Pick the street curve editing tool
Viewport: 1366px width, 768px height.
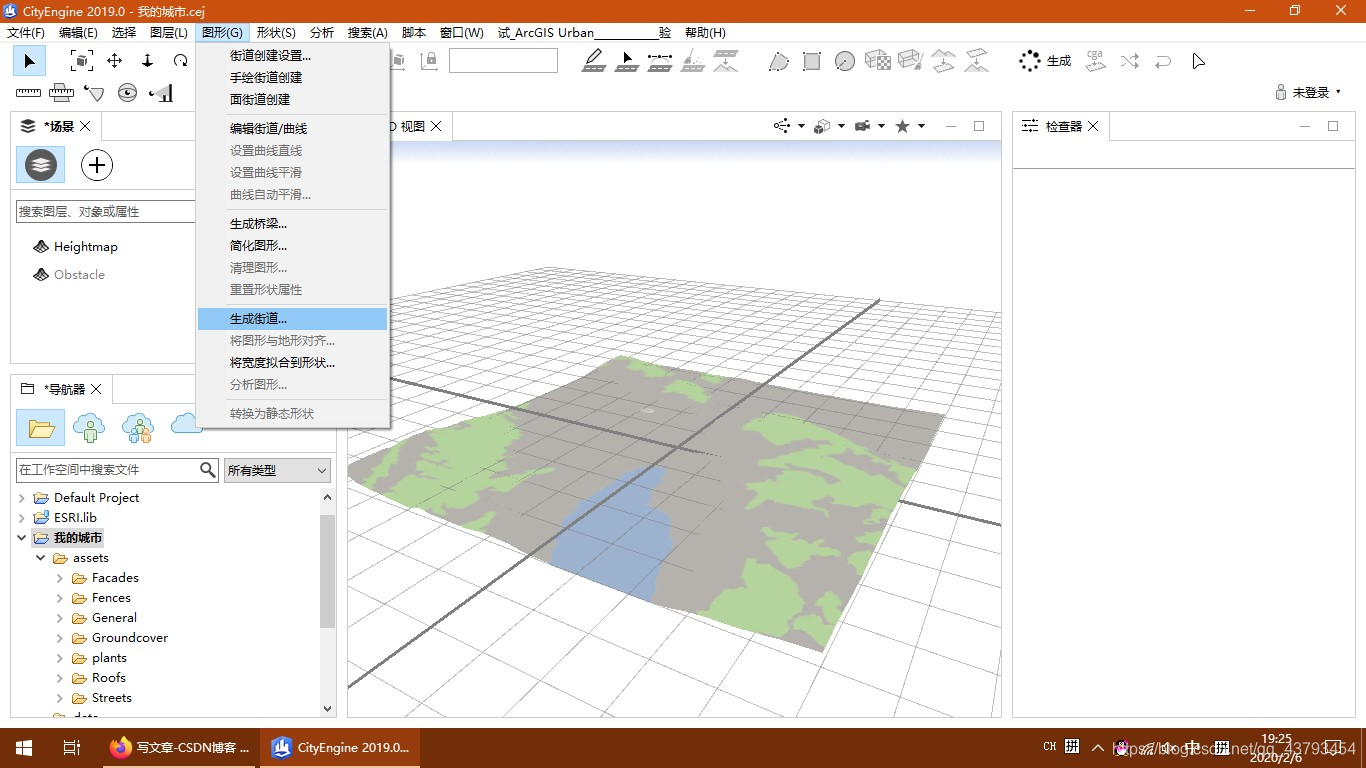[660, 61]
